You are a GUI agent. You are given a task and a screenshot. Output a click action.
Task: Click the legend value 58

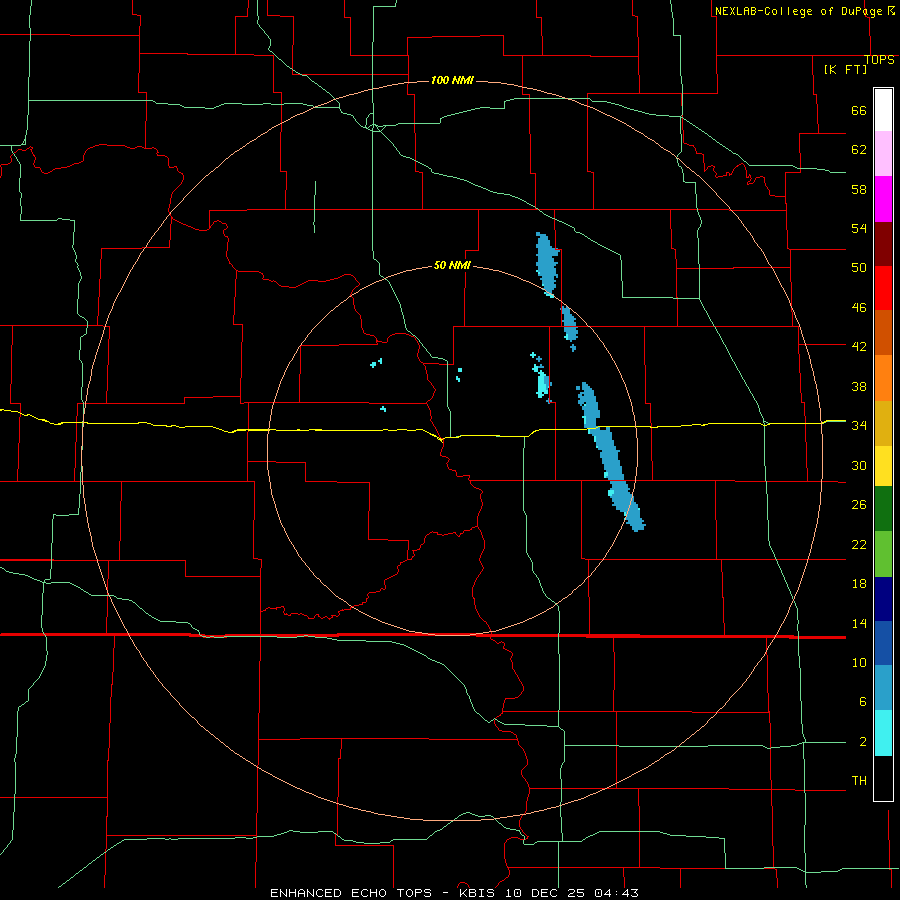coord(859,189)
